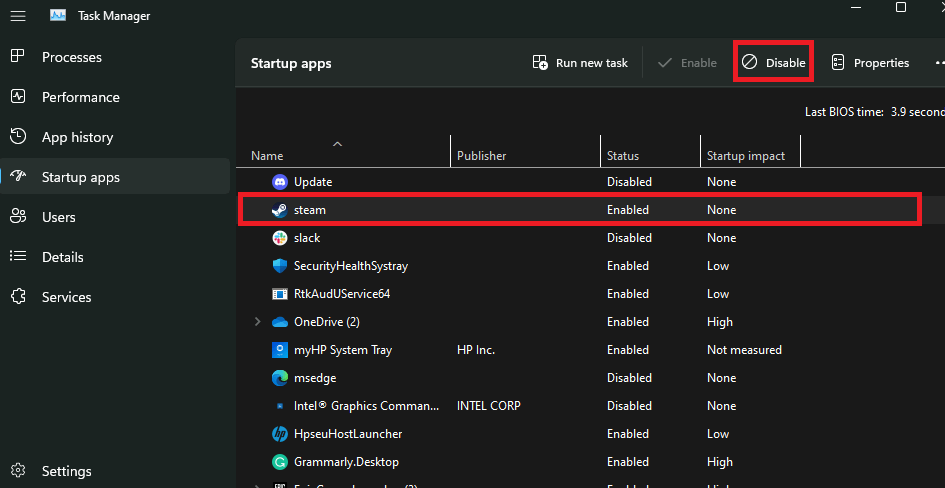
Task: Click the Disable circle-slash icon
Action: [749, 63]
